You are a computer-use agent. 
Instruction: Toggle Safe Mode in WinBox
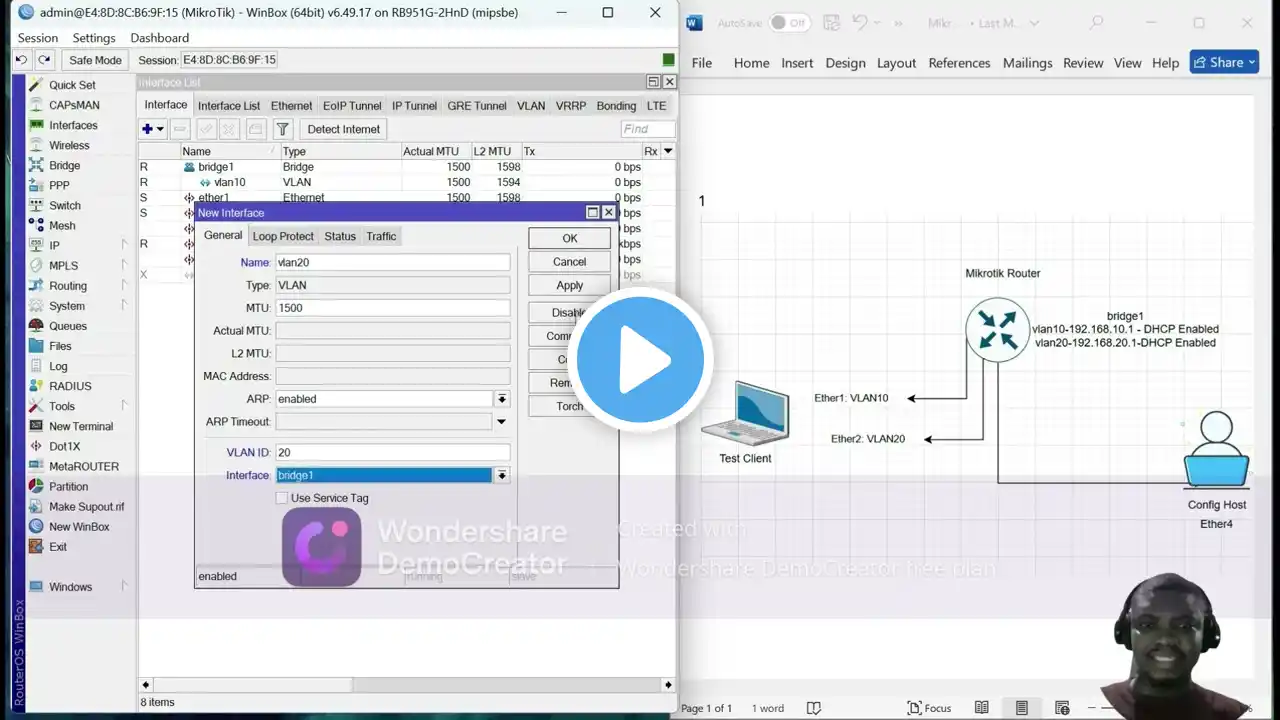[x=94, y=60]
